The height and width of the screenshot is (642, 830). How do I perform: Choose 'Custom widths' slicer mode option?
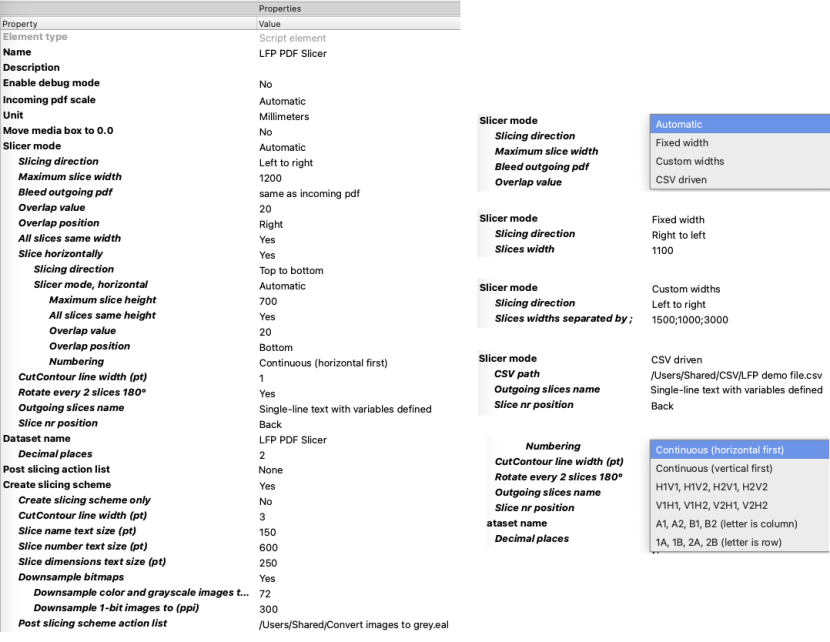689,161
